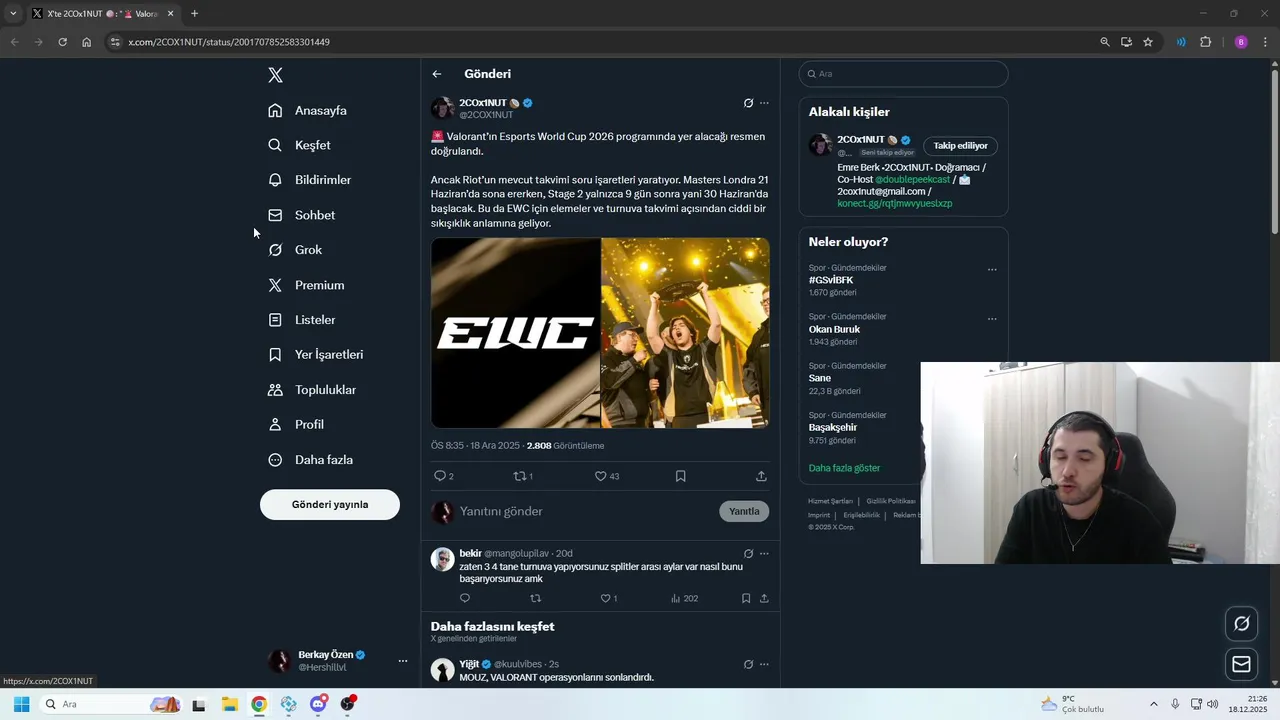Share the main post
This screenshot has width=1280, height=720.
[x=761, y=476]
